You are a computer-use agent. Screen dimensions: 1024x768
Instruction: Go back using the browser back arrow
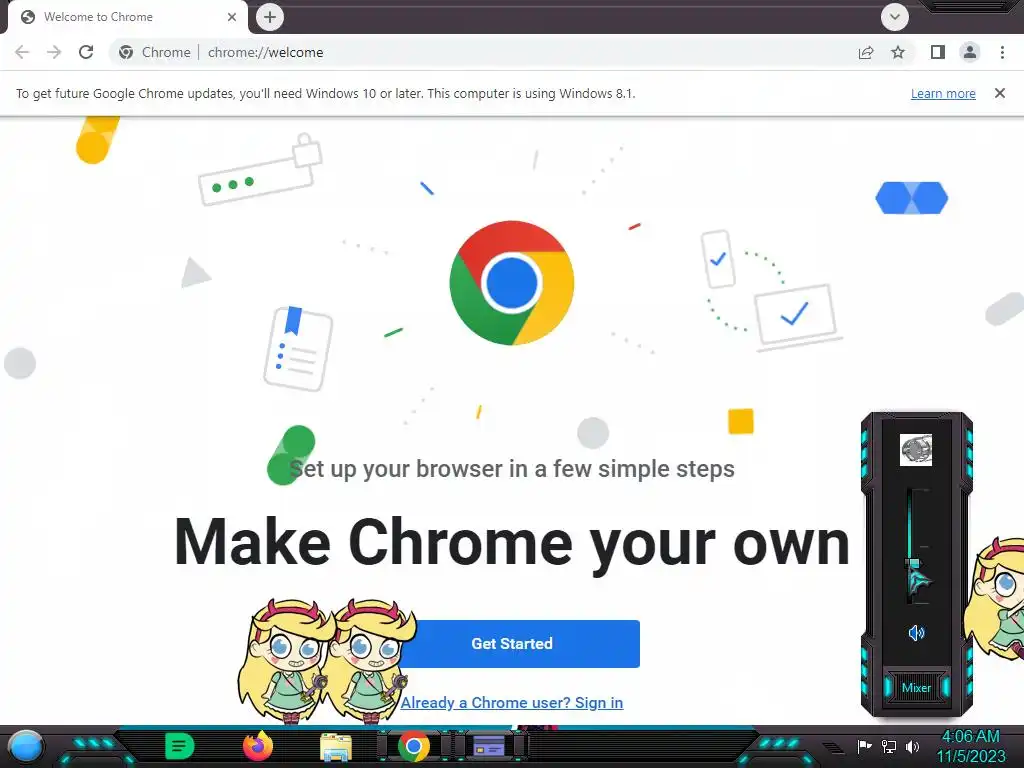pos(22,52)
